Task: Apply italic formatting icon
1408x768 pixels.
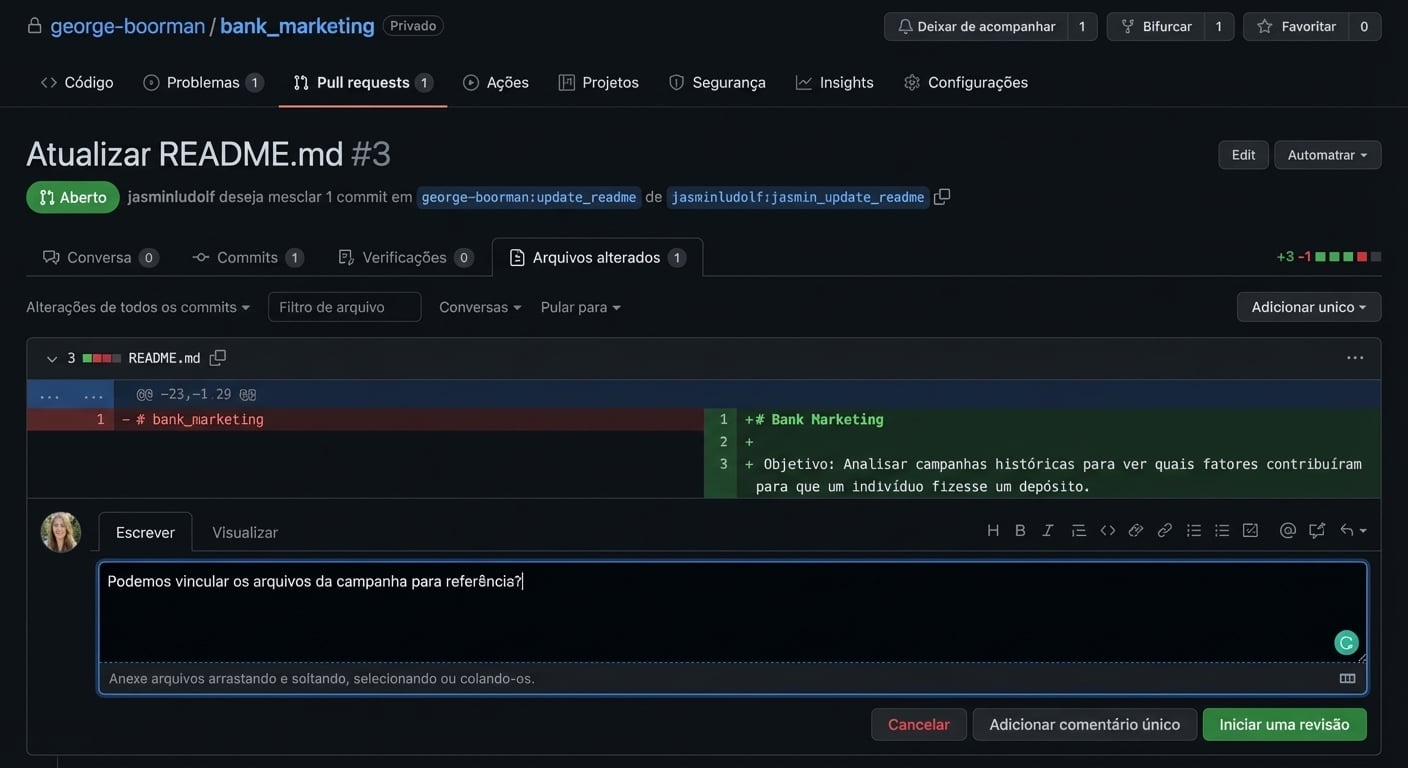Action: [x=1048, y=531]
